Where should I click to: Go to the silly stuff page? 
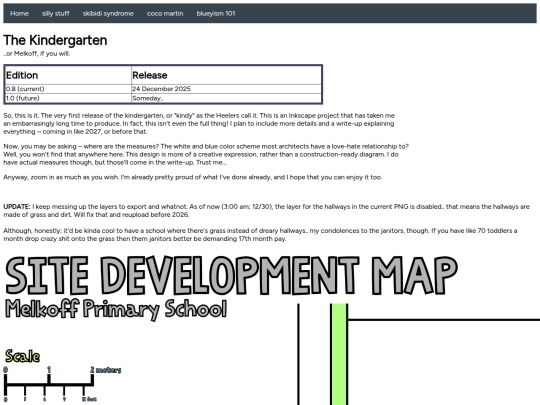[55, 13]
